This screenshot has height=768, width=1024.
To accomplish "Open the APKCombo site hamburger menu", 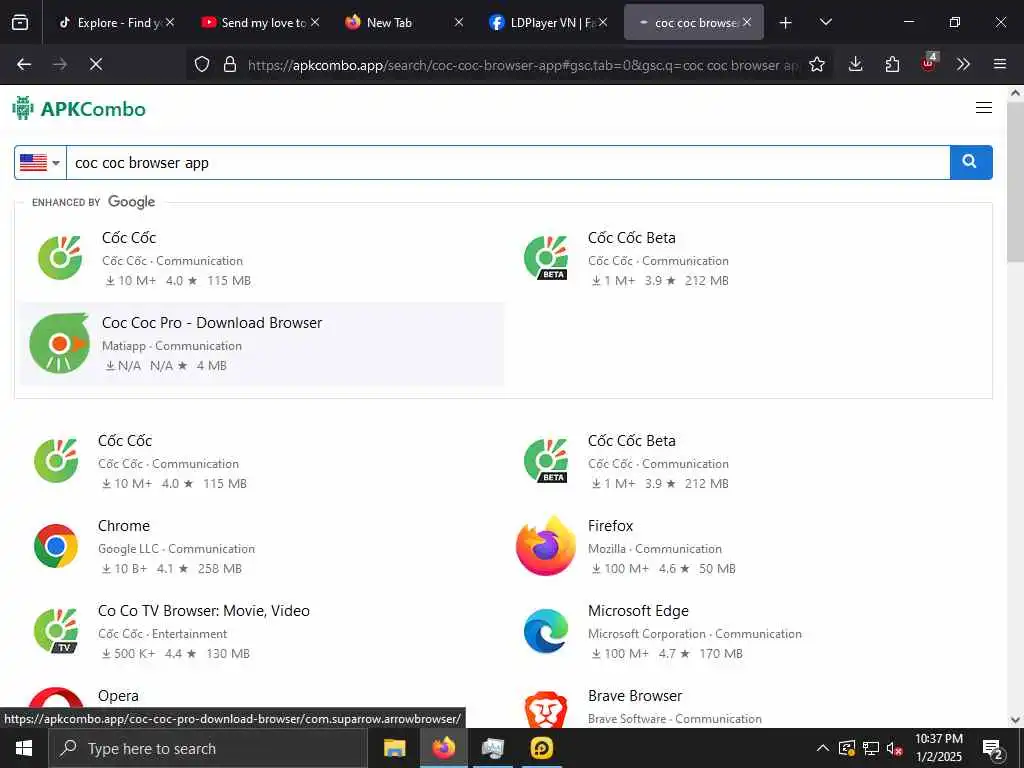I will pyautogui.click(x=984, y=108).
